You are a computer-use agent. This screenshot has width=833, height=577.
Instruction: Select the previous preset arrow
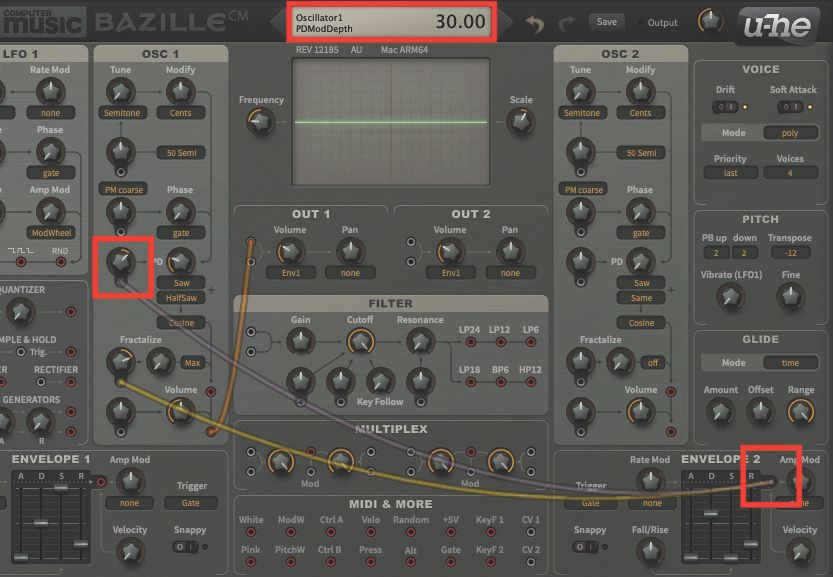tap(277, 20)
